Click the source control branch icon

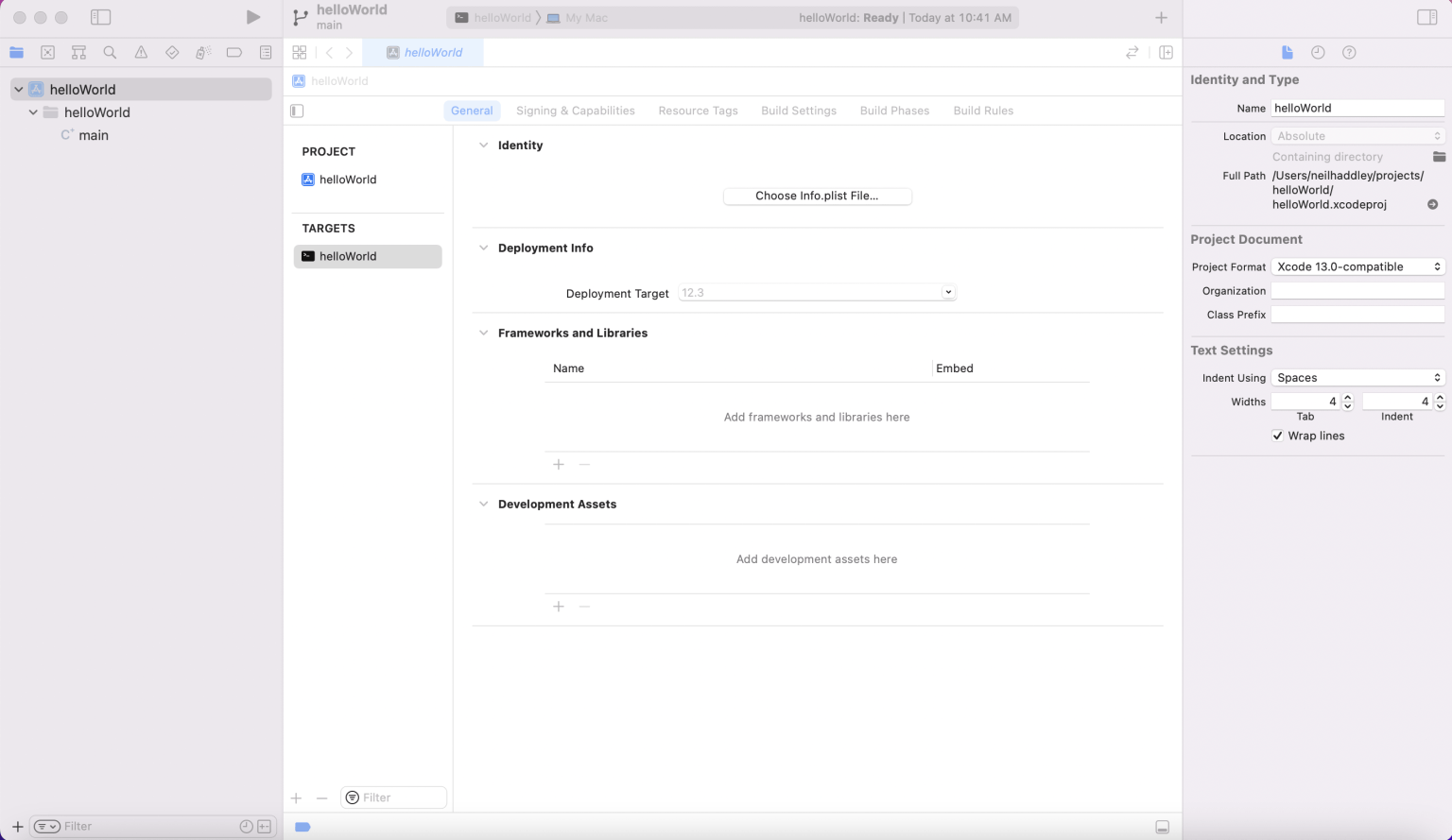301,17
